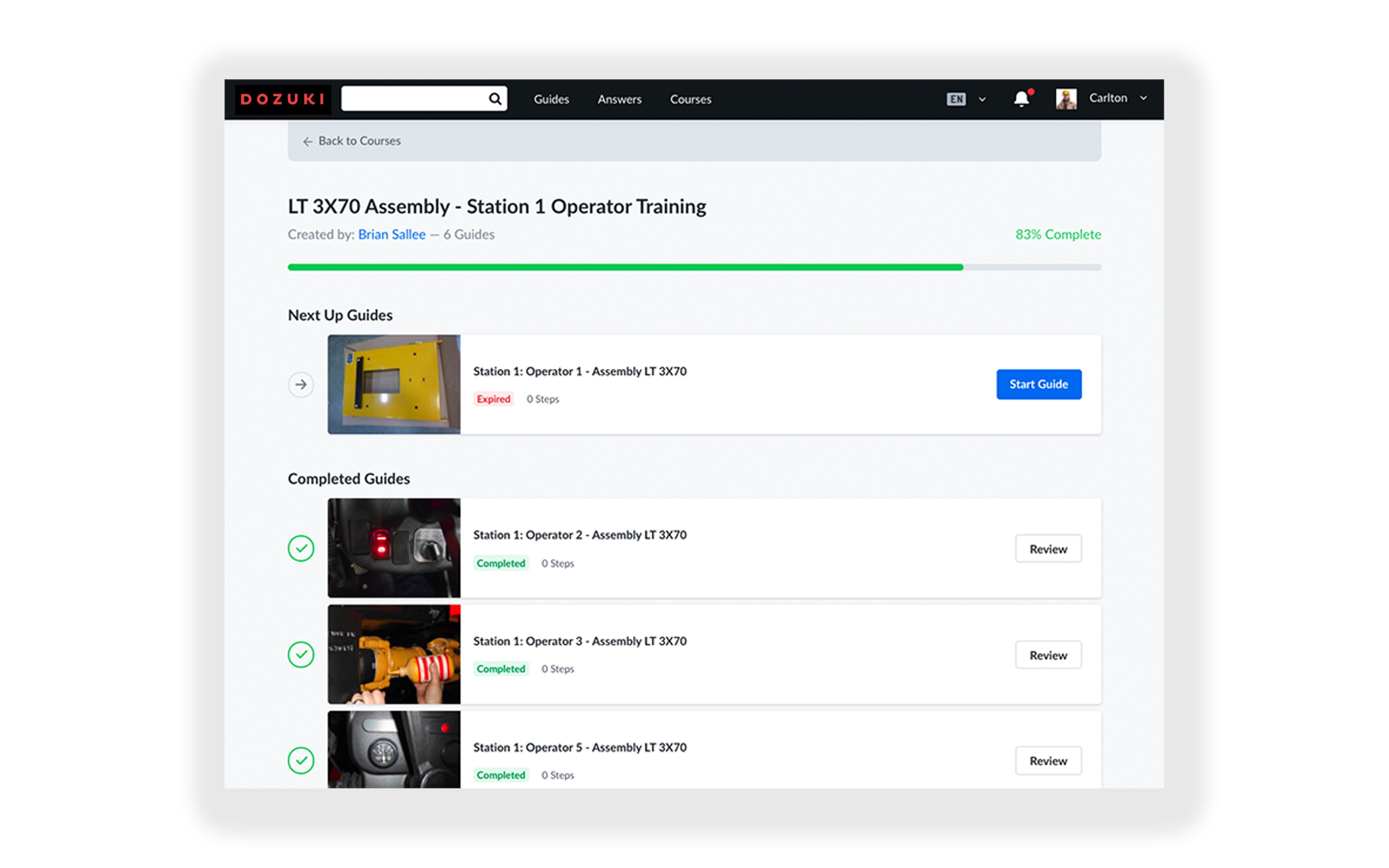
Task: Review the Operator 3 guide
Action: click(1048, 655)
